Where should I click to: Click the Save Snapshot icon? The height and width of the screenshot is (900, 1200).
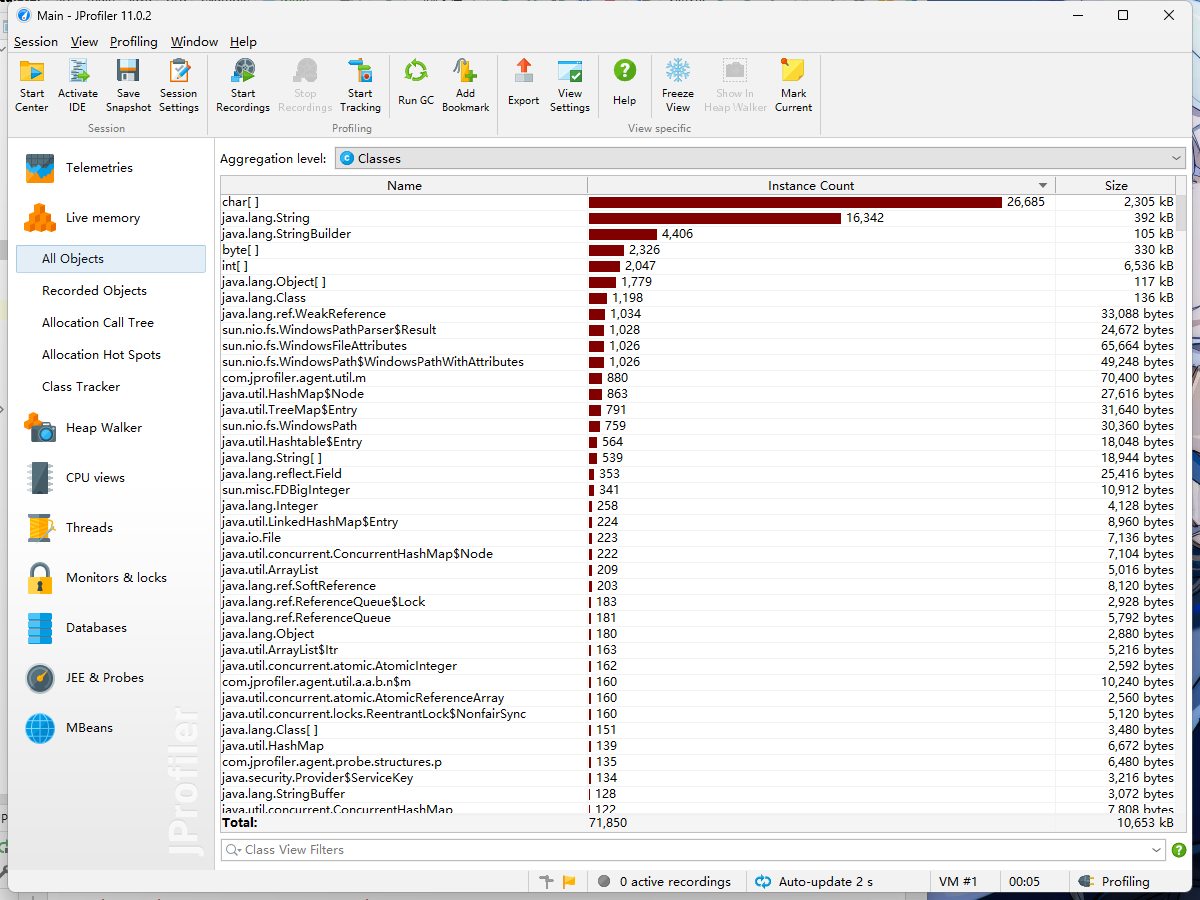pos(128,85)
